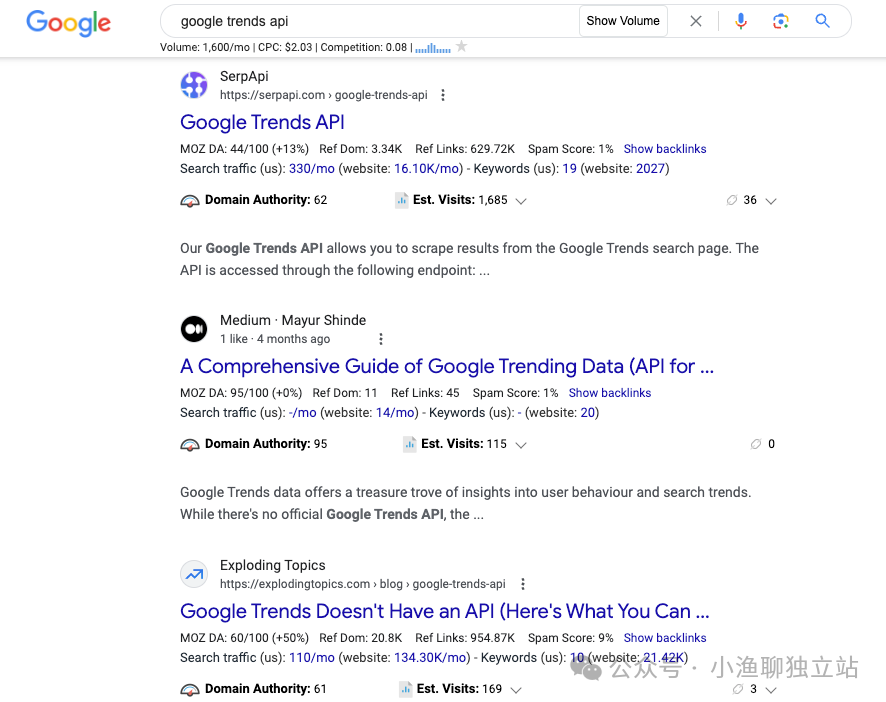
Task: Expand Est. Visits 169 details
Action: tap(516, 690)
